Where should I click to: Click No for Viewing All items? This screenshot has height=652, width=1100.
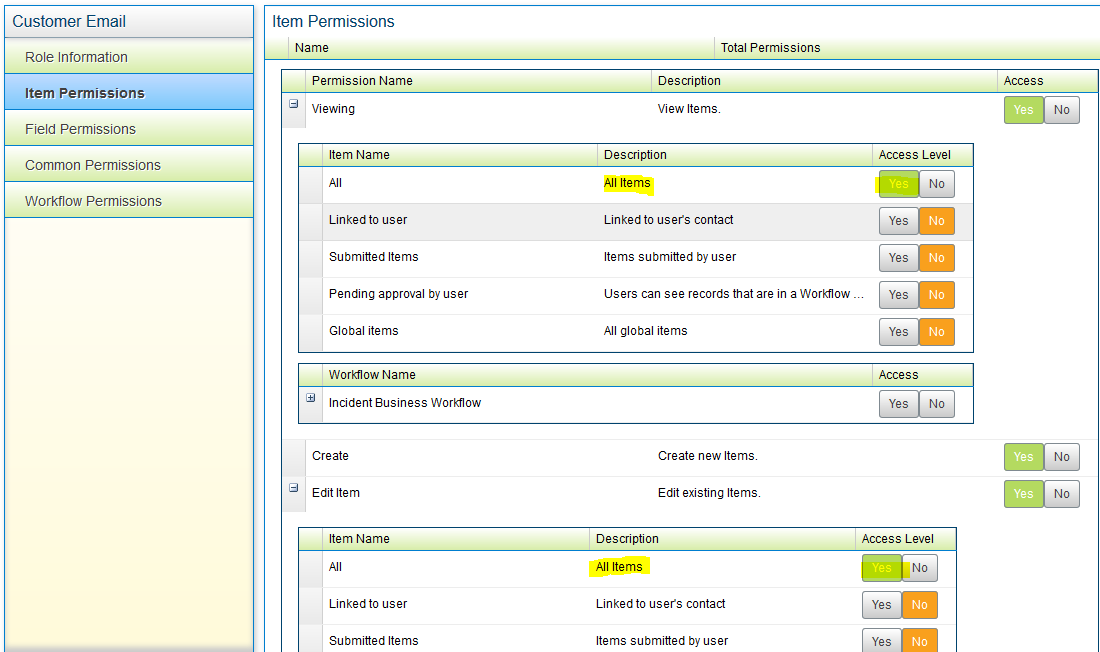click(x=936, y=184)
